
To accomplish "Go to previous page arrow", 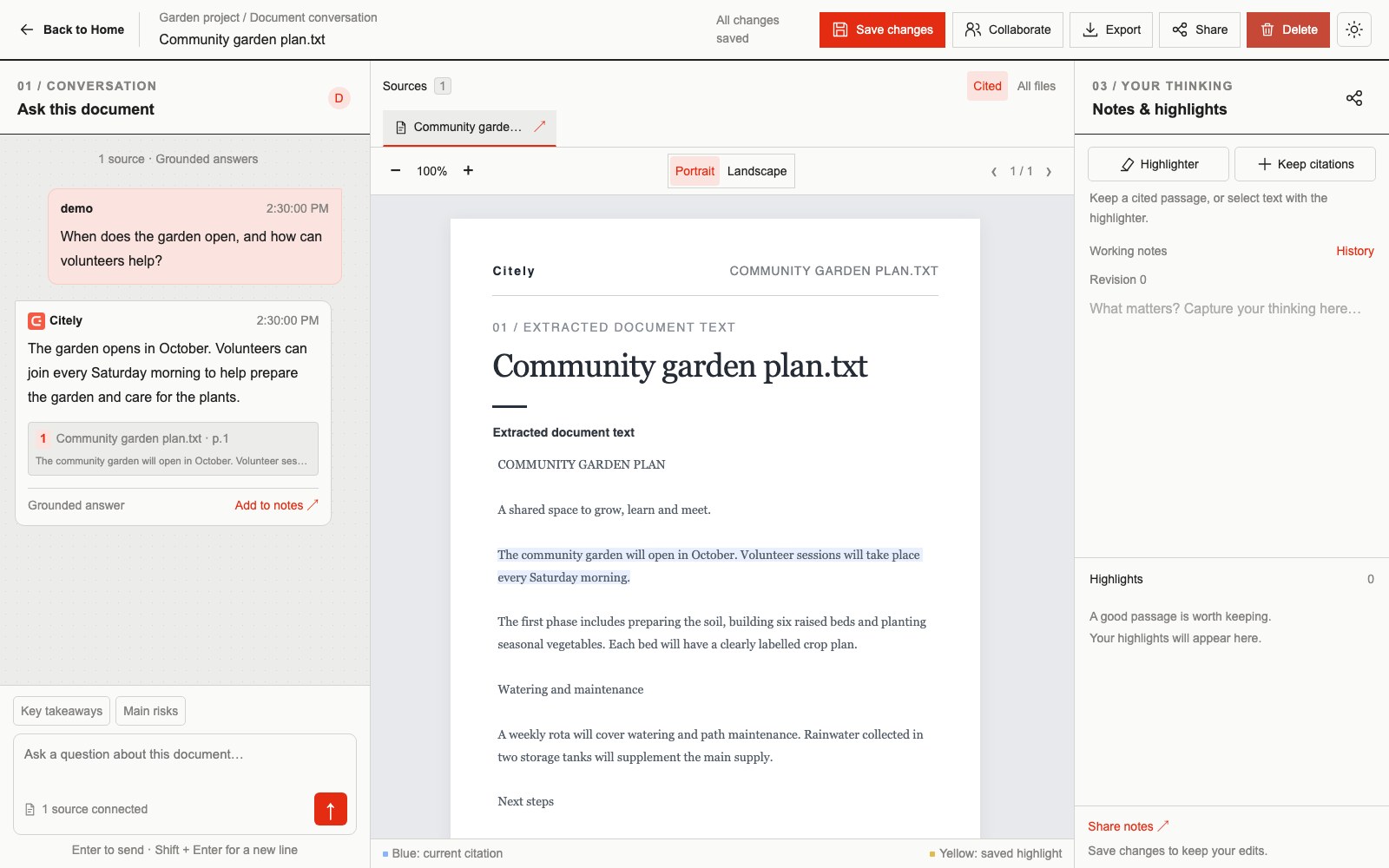I will pos(994,172).
